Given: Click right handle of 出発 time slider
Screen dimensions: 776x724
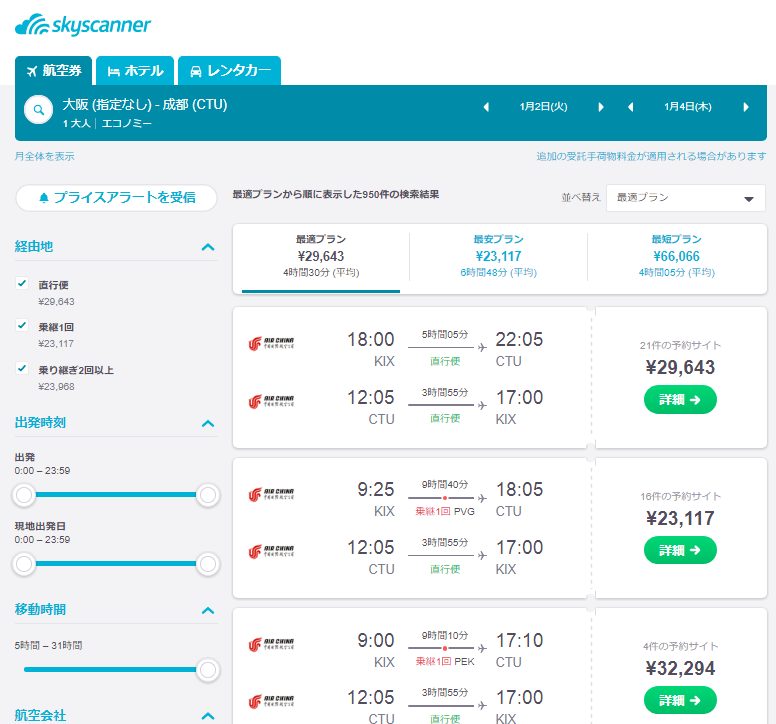Looking at the screenshot, I should pos(208,494).
